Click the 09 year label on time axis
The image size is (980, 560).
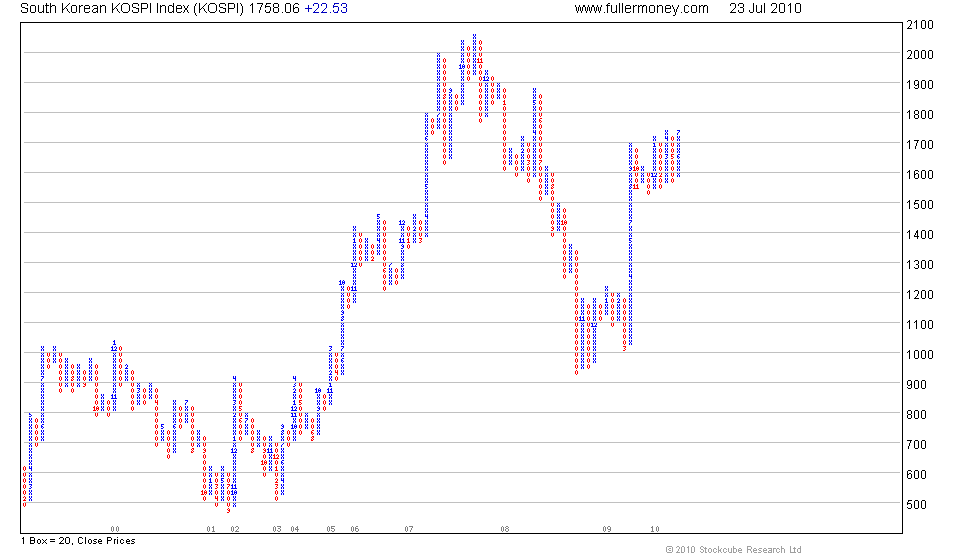click(x=607, y=529)
